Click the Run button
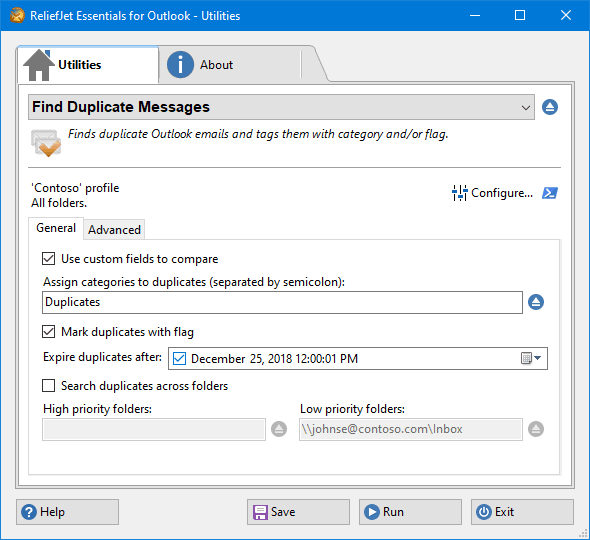 click(x=410, y=512)
